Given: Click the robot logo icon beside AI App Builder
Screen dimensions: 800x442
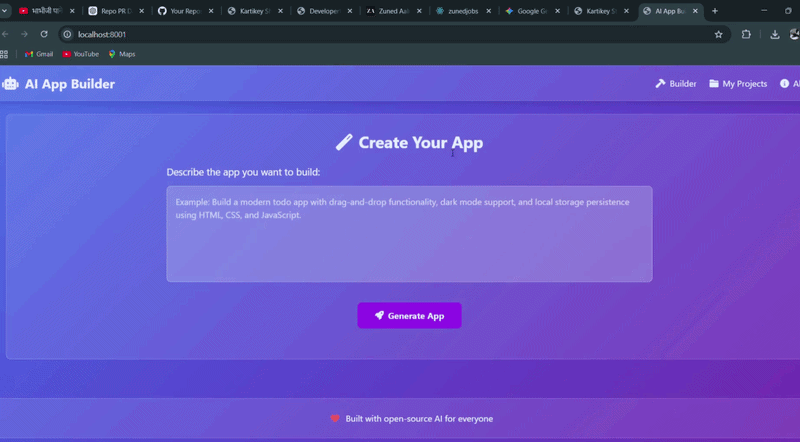Looking at the screenshot, I should point(10,84).
